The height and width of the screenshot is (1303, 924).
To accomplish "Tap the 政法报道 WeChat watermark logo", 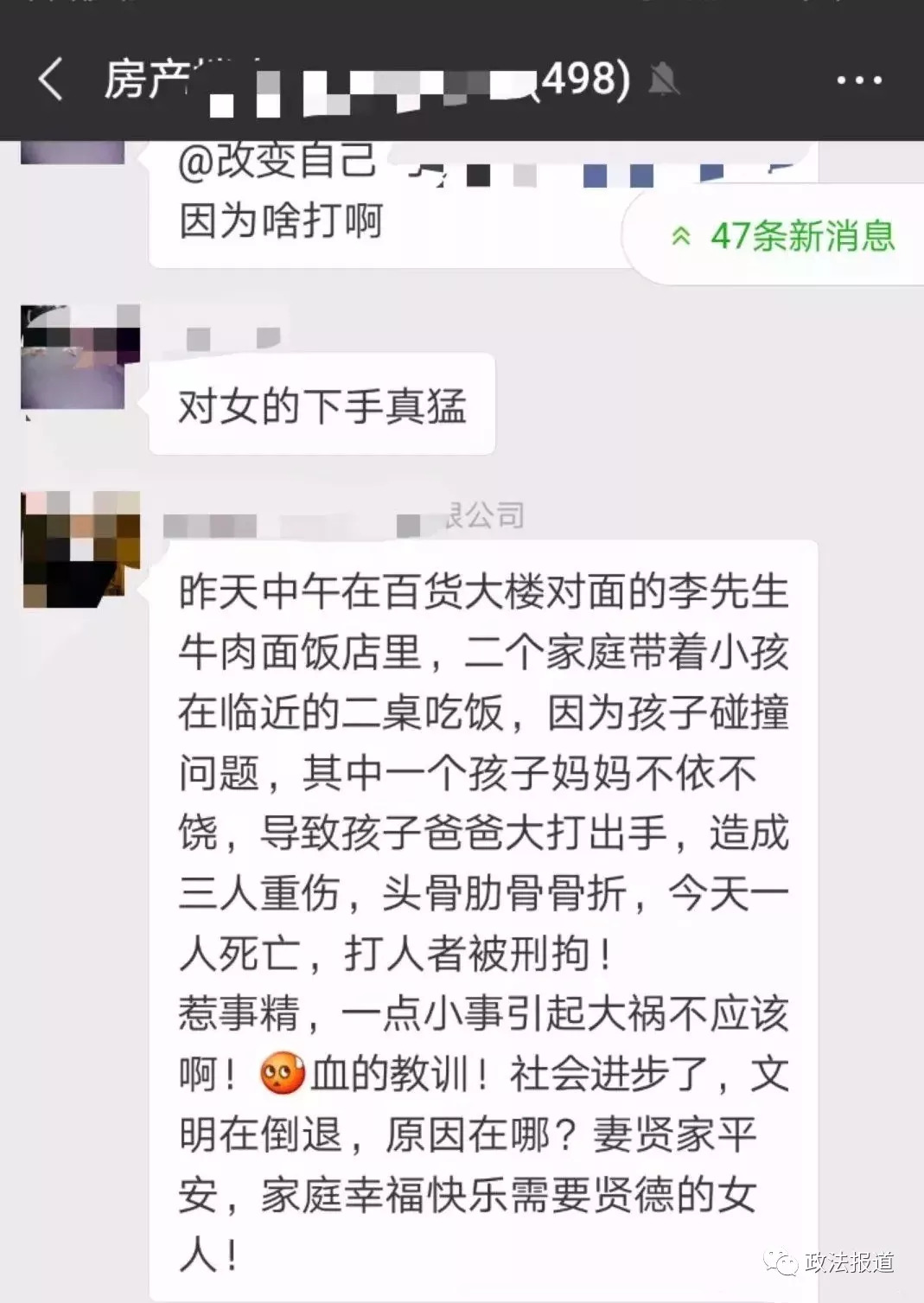I will coord(781,1263).
